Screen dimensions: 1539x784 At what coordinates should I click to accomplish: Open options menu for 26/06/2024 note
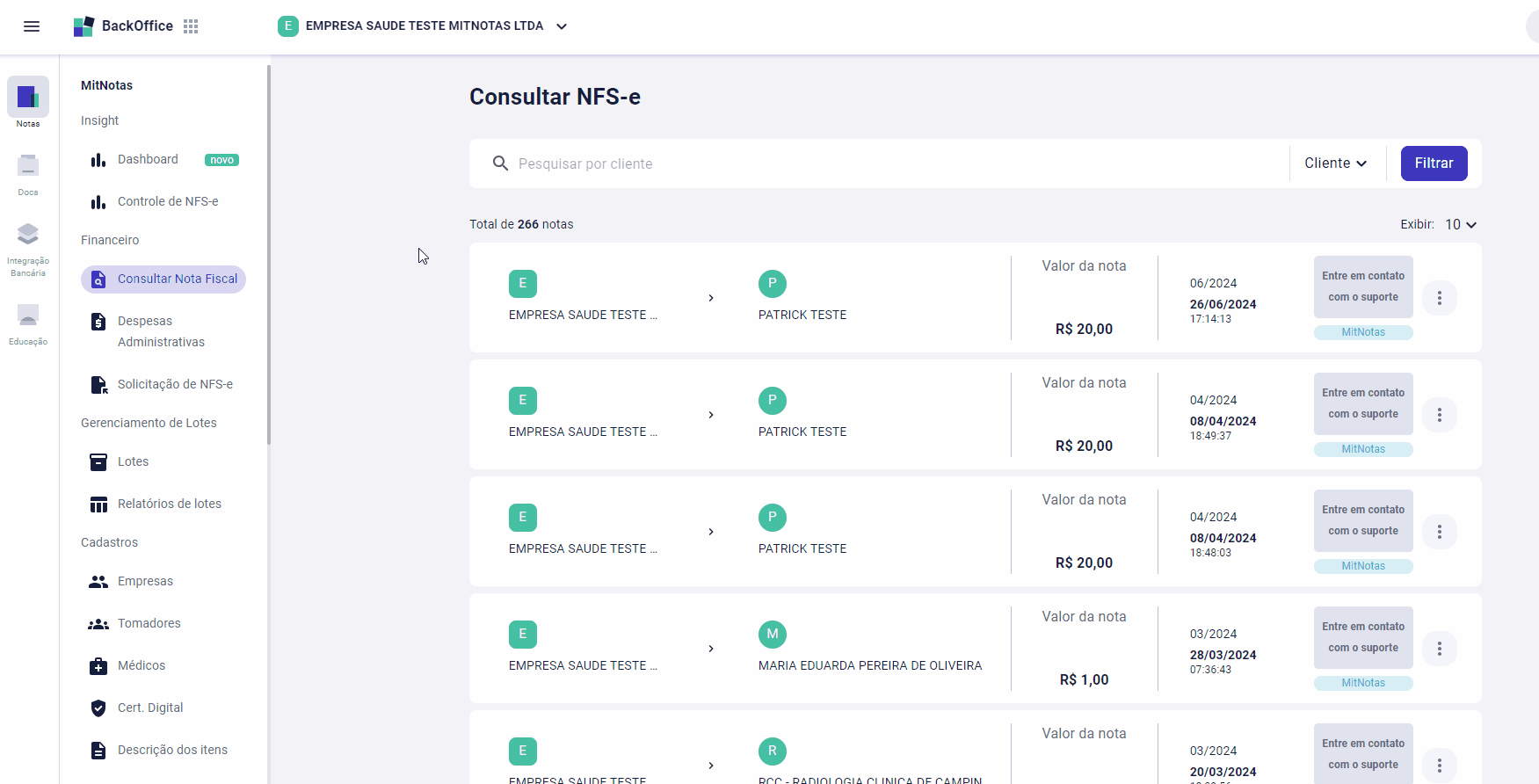[x=1440, y=298]
